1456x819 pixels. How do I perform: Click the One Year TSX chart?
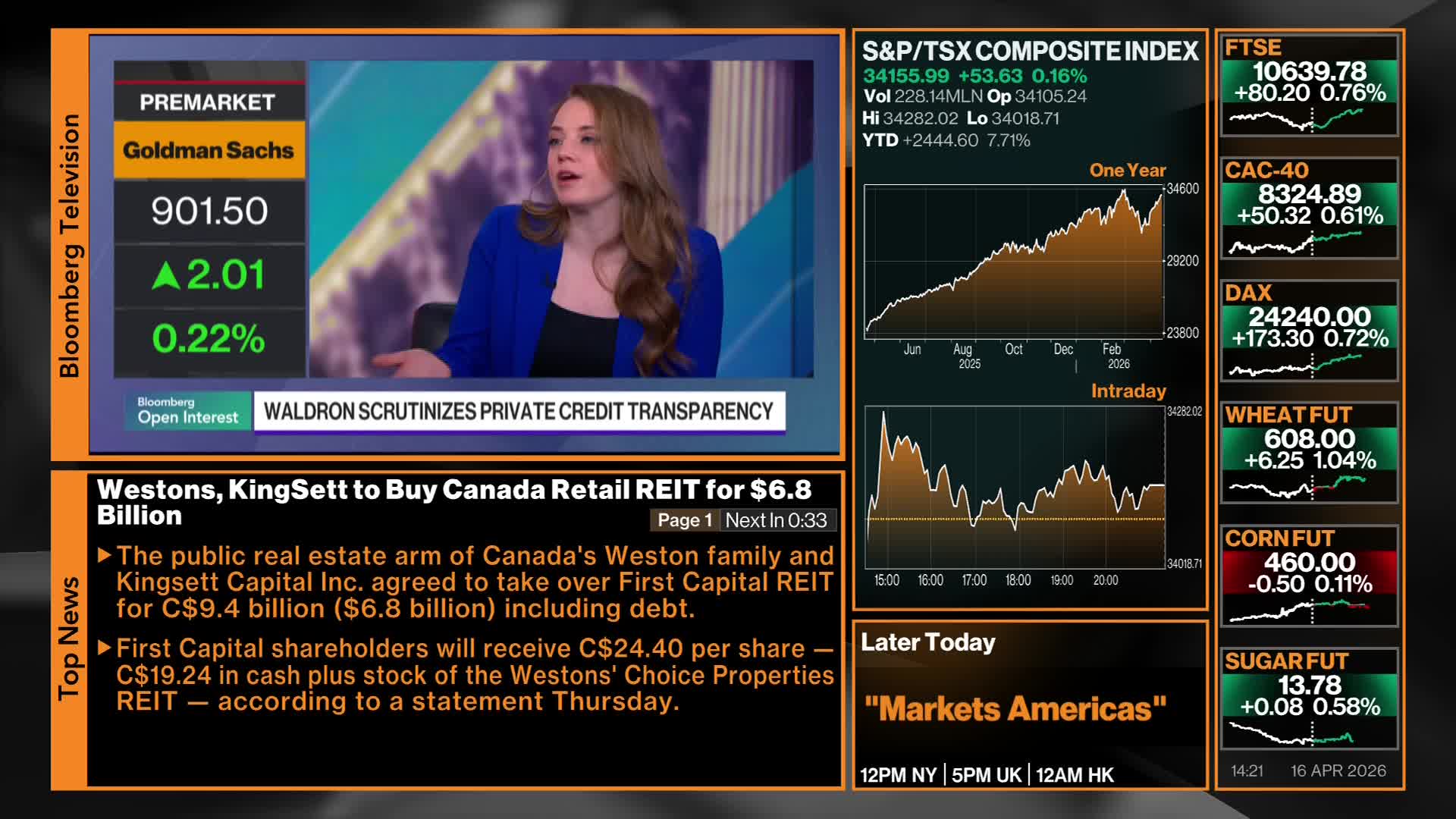click(1014, 262)
